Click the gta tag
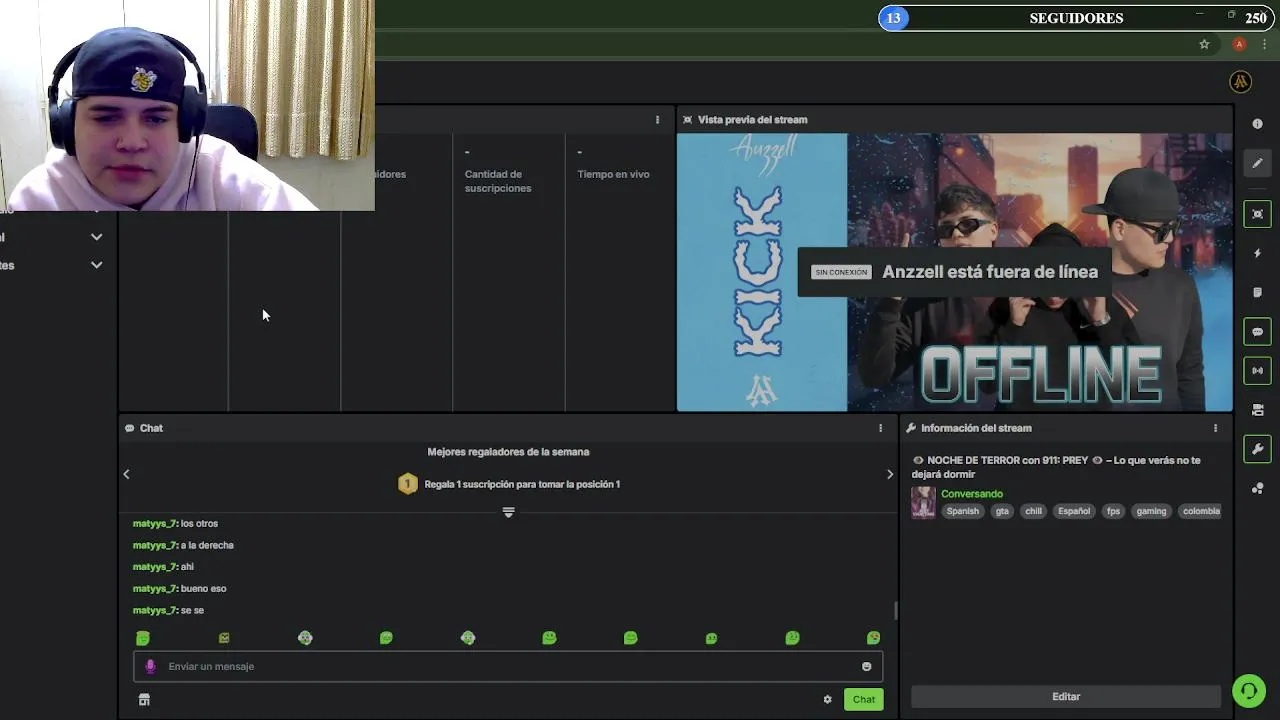 (1002, 511)
